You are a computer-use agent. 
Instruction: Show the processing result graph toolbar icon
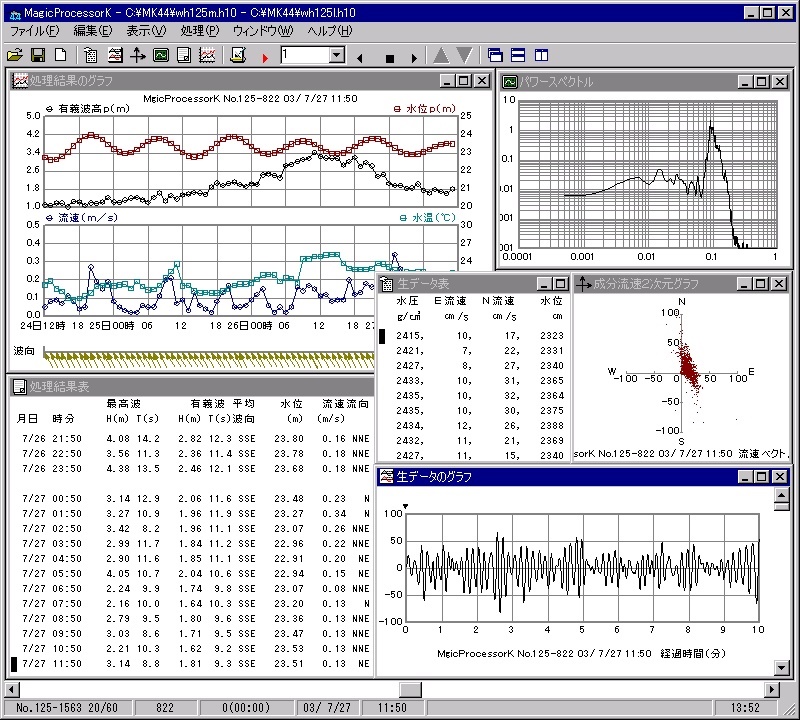[x=207, y=55]
